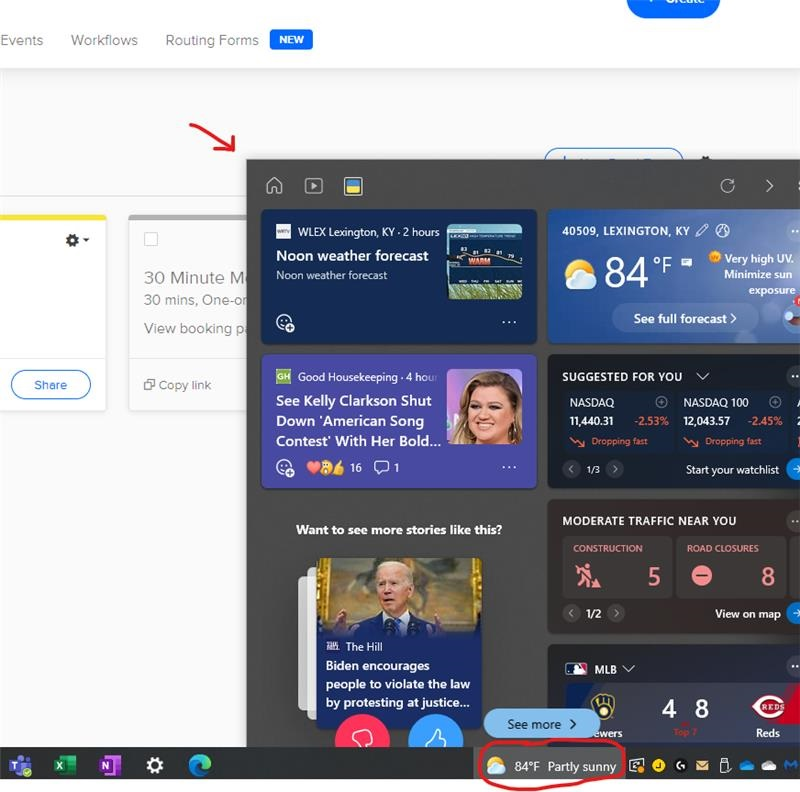This screenshot has height=792, width=800.
Task: Open the Noon weather forecast thumbnail
Action: pos(484,262)
